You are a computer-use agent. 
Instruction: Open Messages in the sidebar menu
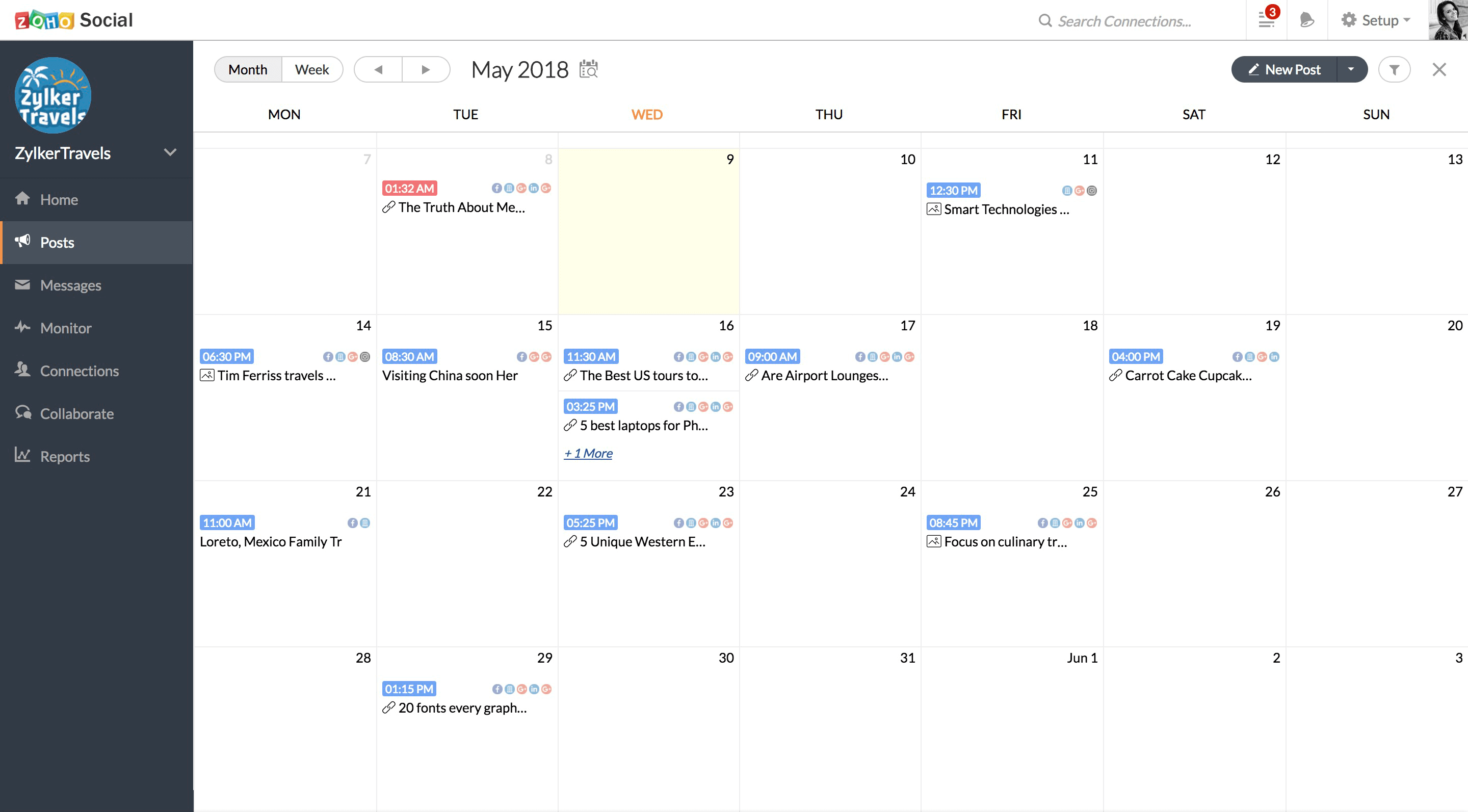point(70,285)
